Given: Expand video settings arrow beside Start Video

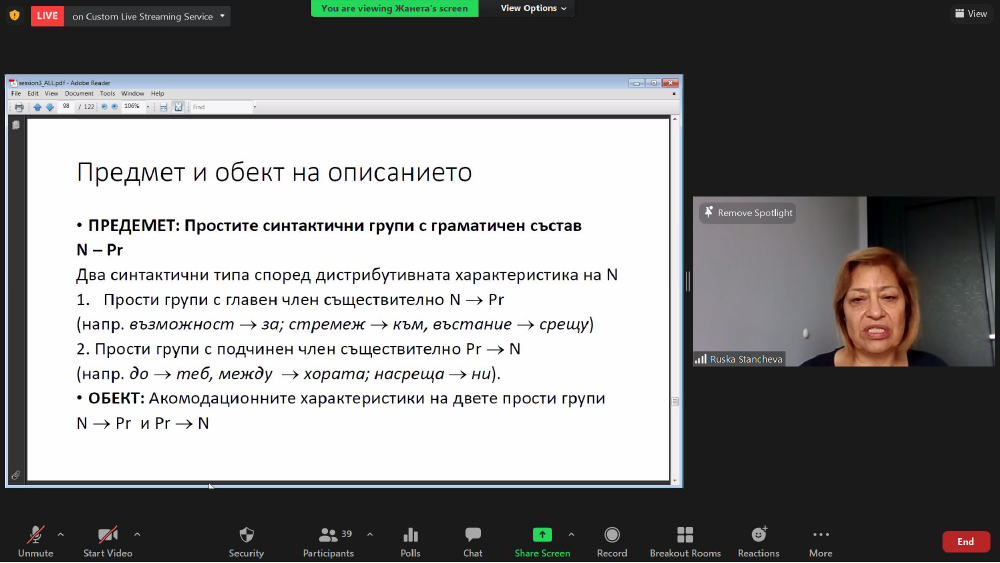Looking at the screenshot, I should click(137, 534).
